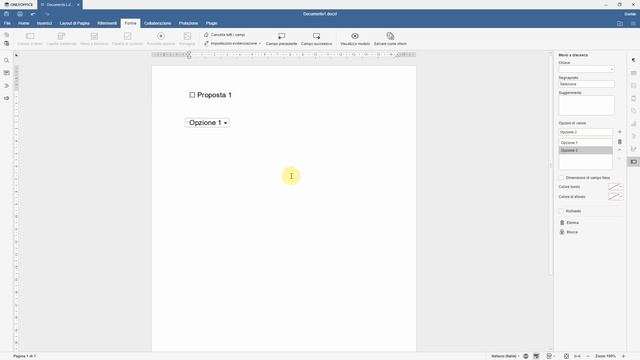Insert a checkbox form field

tap(127, 38)
